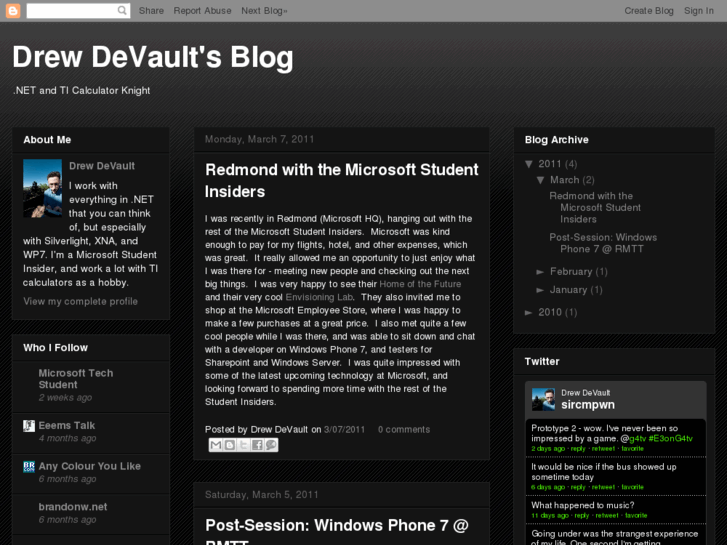The width and height of the screenshot is (727, 545).
Task: Open the Sign In link
Action: pyautogui.click(x=699, y=11)
